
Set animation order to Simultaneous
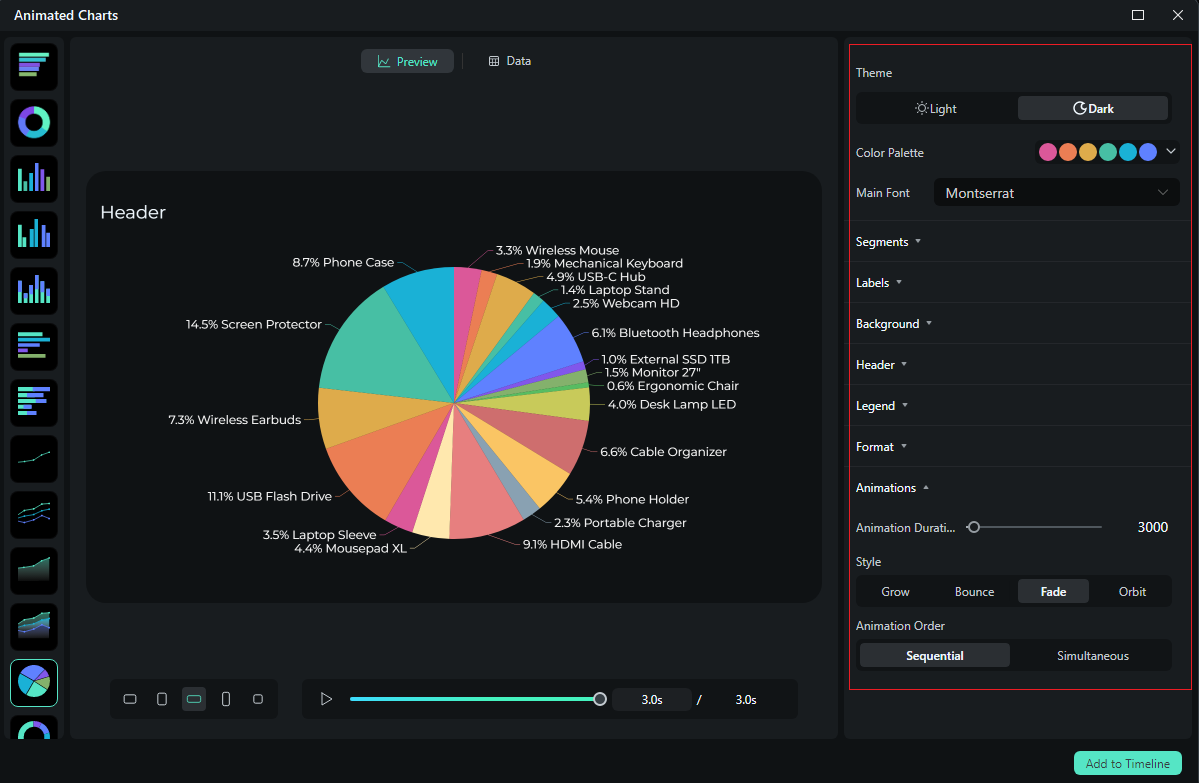(x=1092, y=655)
